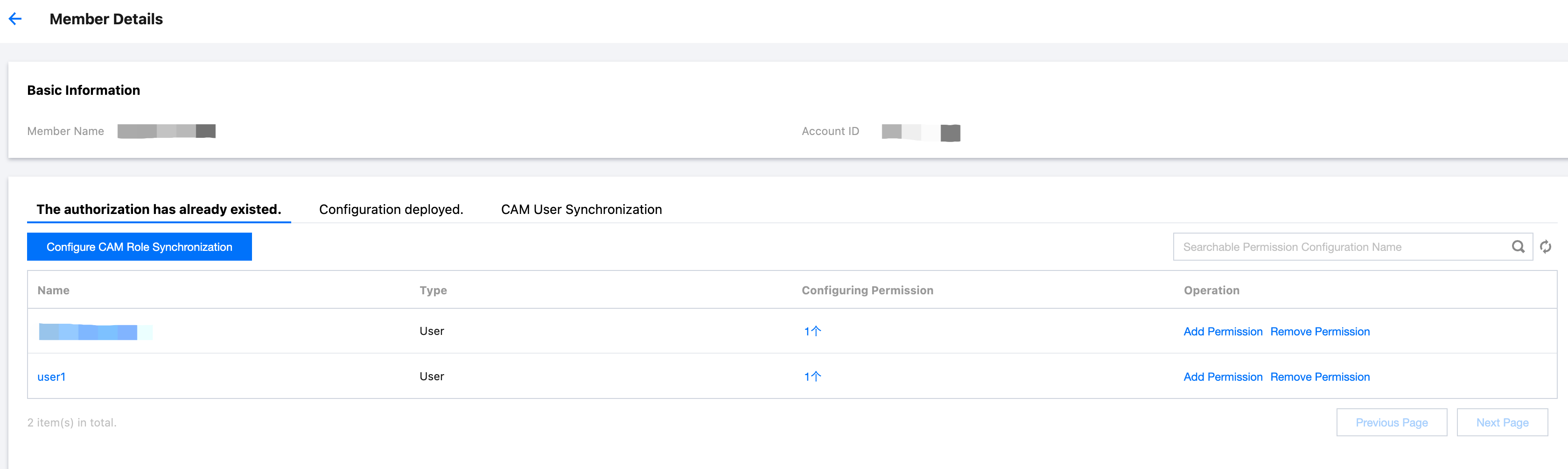This screenshot has width=1568, height=469.
Task: Remove Permission for the first user
Action: (1320, 331)
